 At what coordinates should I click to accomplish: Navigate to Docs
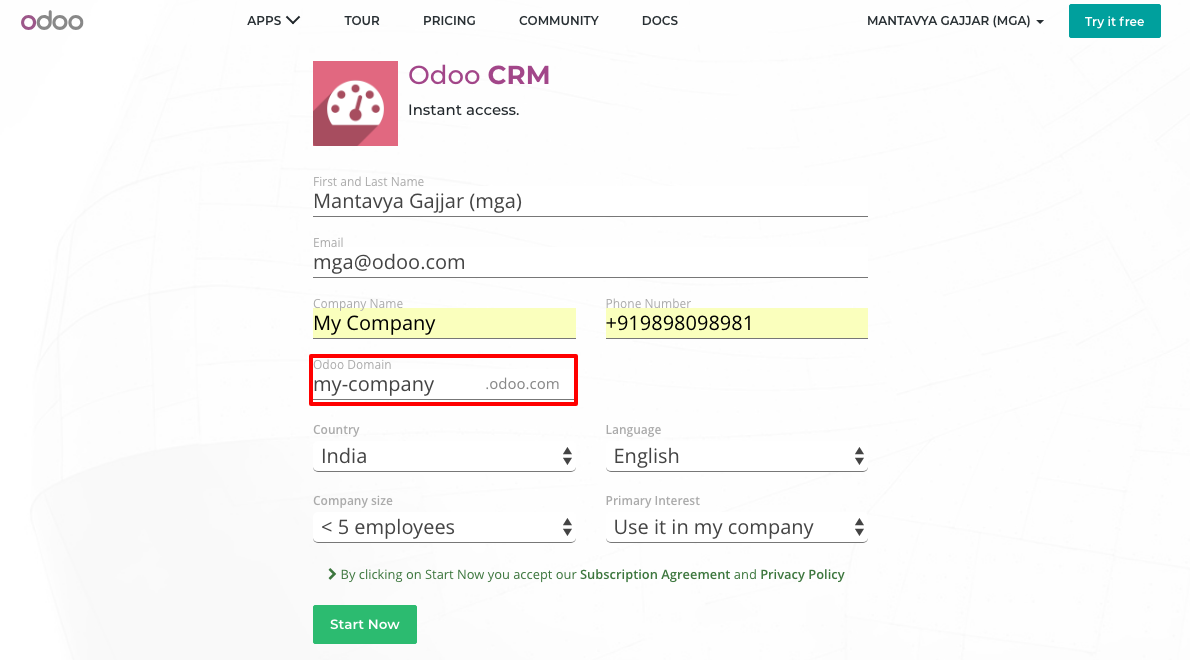point(660,21)
